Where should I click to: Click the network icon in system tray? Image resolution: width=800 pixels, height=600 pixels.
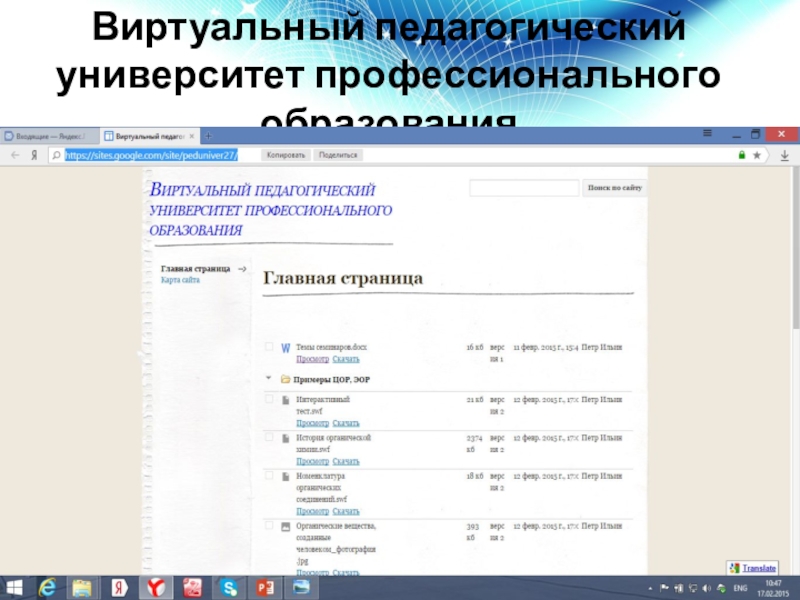(693, 588)
